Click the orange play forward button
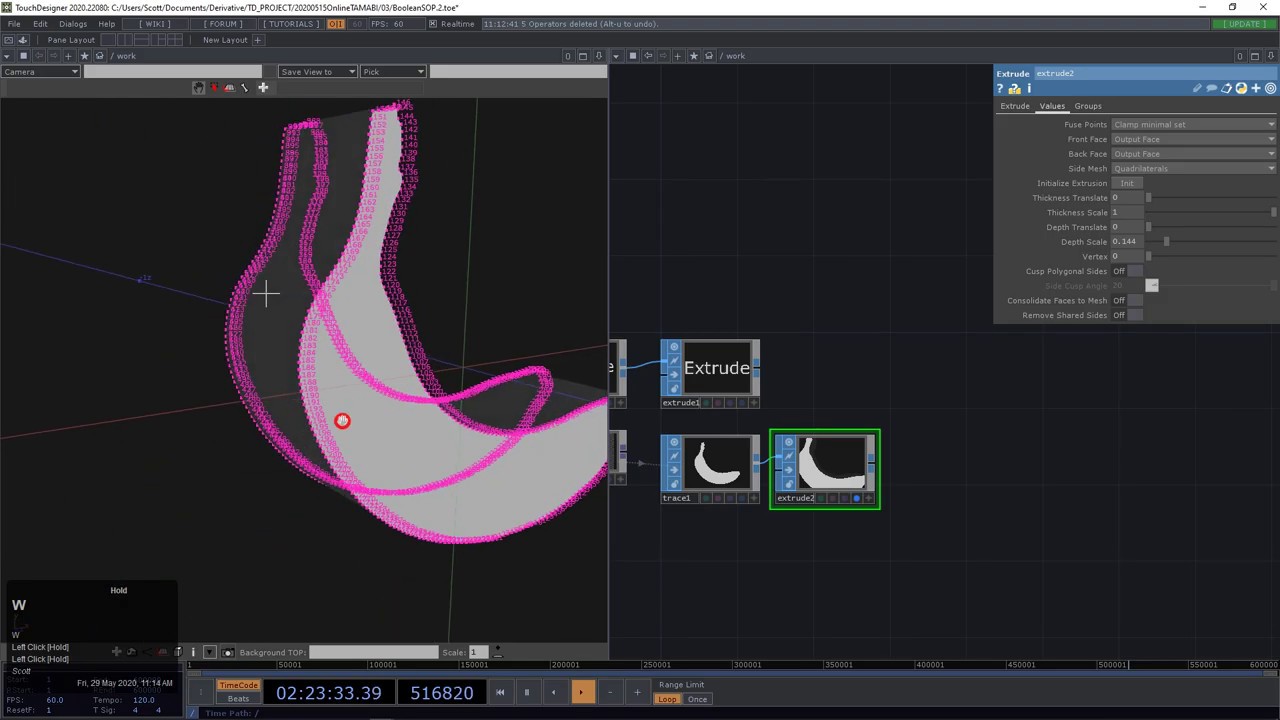This screenshot has height=720, width=1280. click(582, 692)
